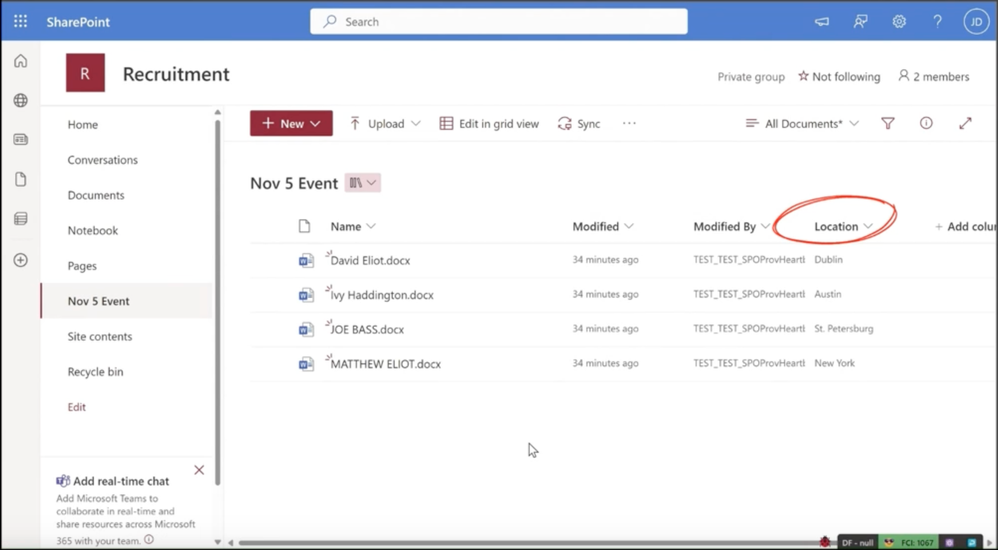Click the Edit navigation link
Viewport: 998px width, 550px height.
[x=76, y=407]
